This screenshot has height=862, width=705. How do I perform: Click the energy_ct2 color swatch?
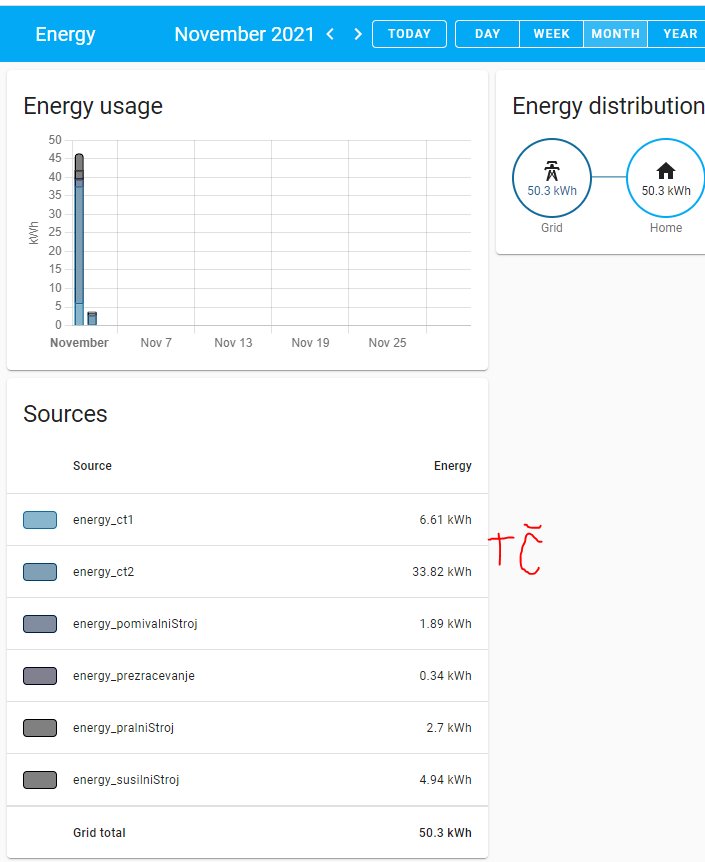click(40, 572)
